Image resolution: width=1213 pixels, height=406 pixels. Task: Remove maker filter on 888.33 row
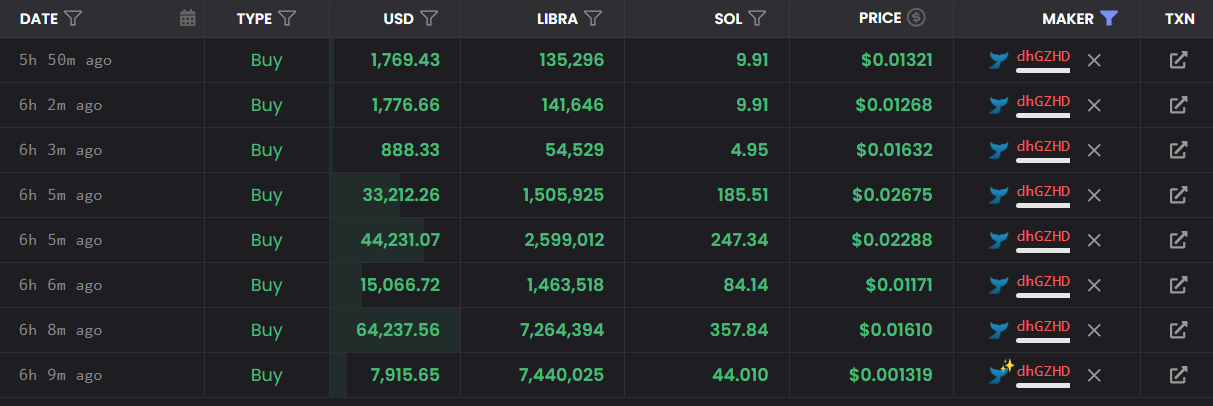[x=1094, y=150]
